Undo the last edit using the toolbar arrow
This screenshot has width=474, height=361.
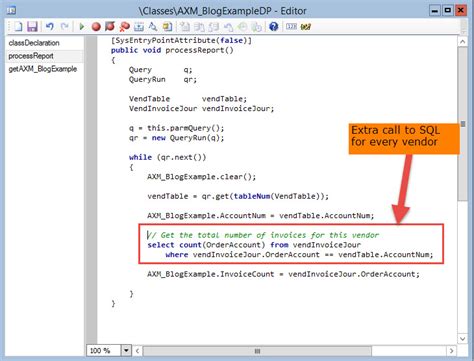[50, 26]
